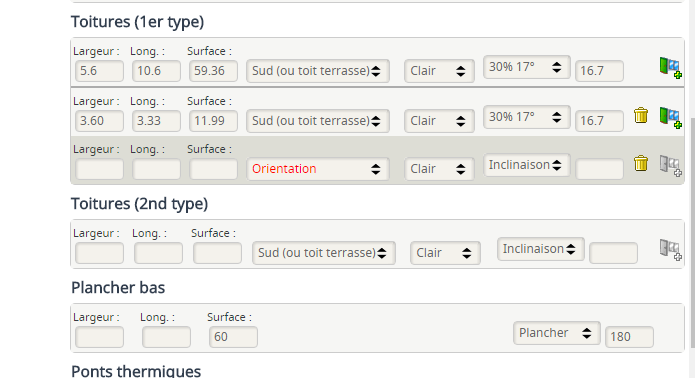Viewport: 695px width, 378px height.
Task: Delete the empty third roof row
Action: [640, 163]
